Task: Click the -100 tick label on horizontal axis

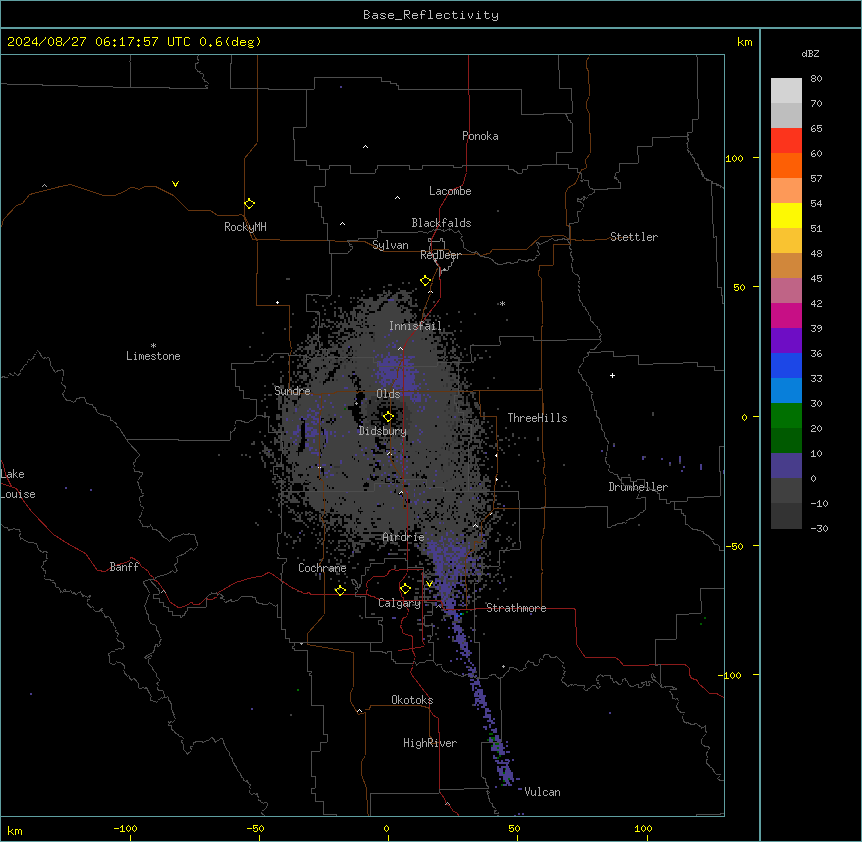Action: point(125,829)
